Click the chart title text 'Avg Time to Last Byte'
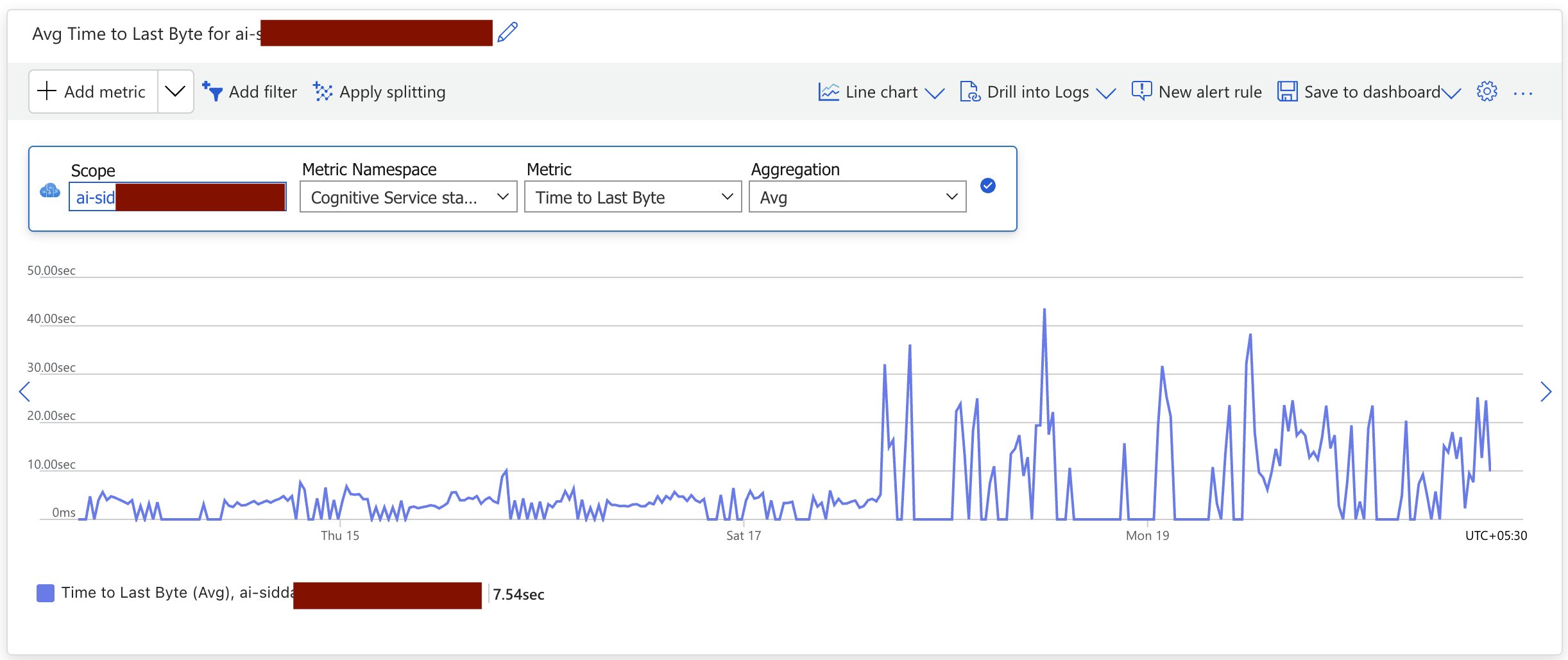This screenshot has width=1568, height=660. pos(118,33)
